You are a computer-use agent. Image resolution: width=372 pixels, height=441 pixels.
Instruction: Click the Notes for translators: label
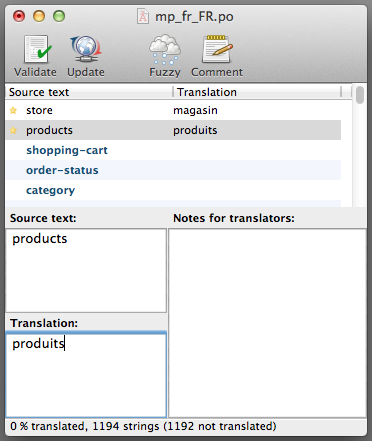[x=234, y=218]
